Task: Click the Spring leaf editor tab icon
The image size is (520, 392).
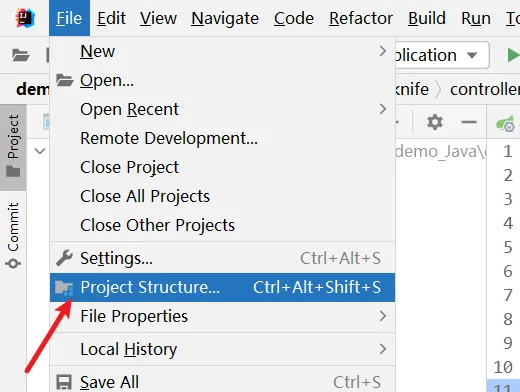Action: 506,123
